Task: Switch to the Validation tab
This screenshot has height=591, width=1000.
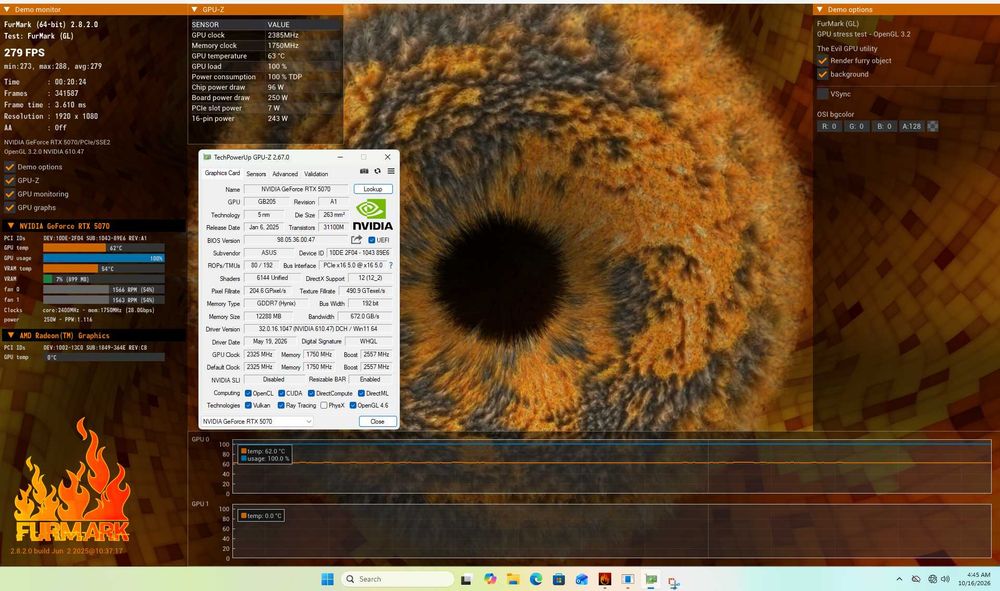Action: tap(316, 174)
